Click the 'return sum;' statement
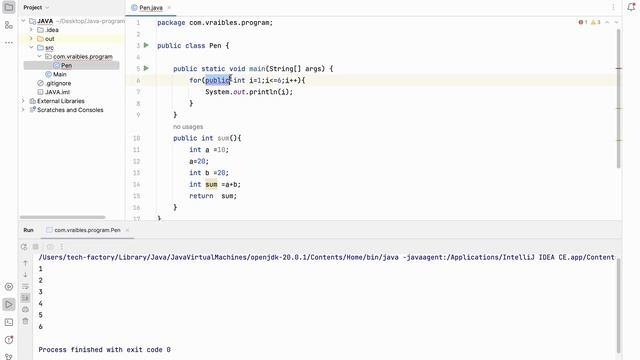The image size is (640, 360). point(213,196)
